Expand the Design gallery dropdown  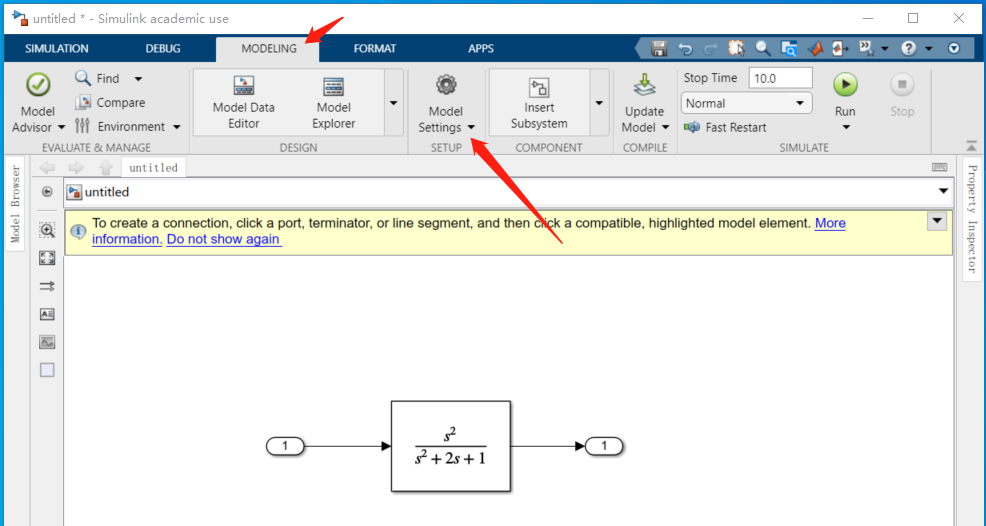(394, 103)
